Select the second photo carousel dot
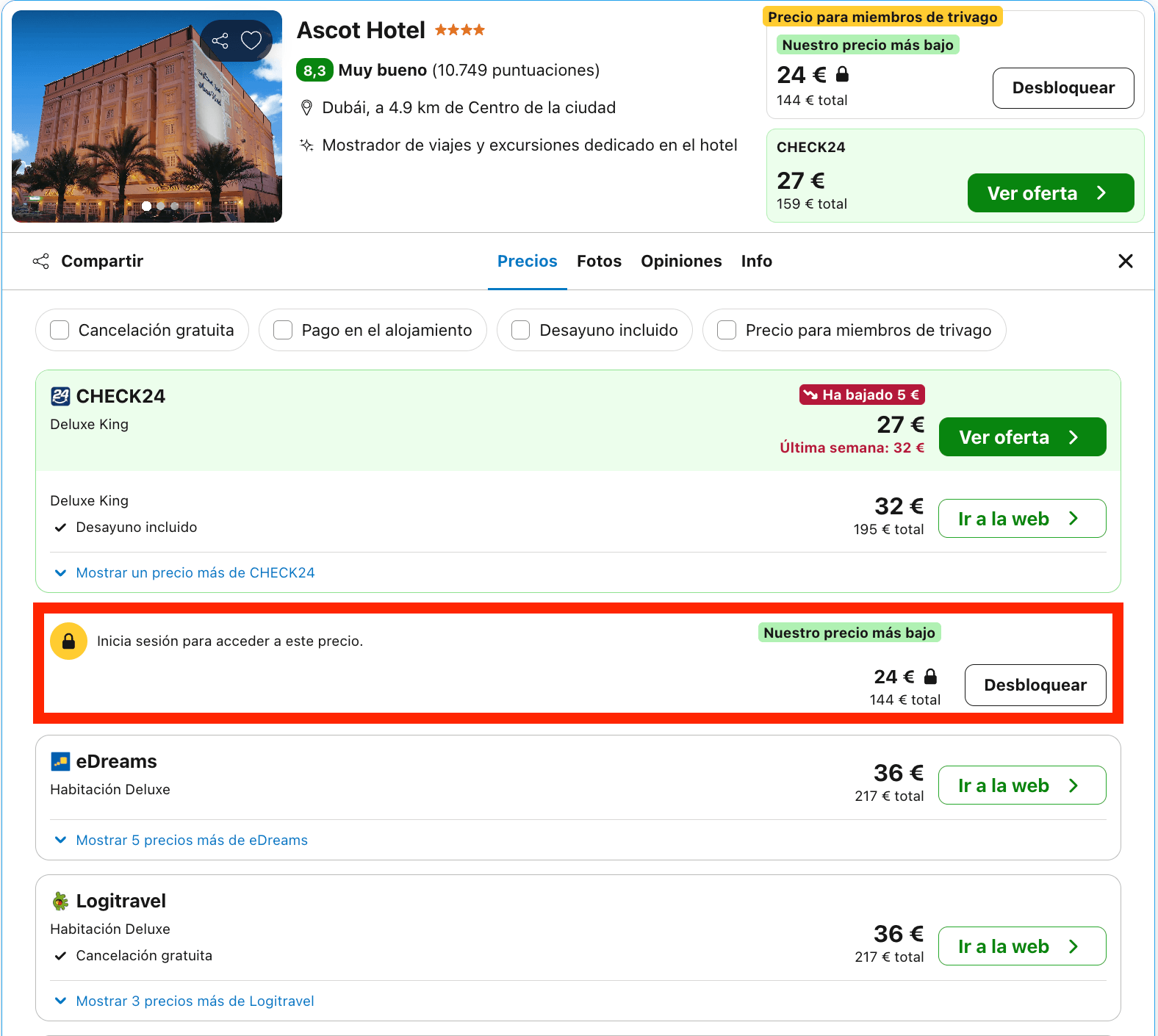Screen dimensions: 1158x1036 point(161,206)
